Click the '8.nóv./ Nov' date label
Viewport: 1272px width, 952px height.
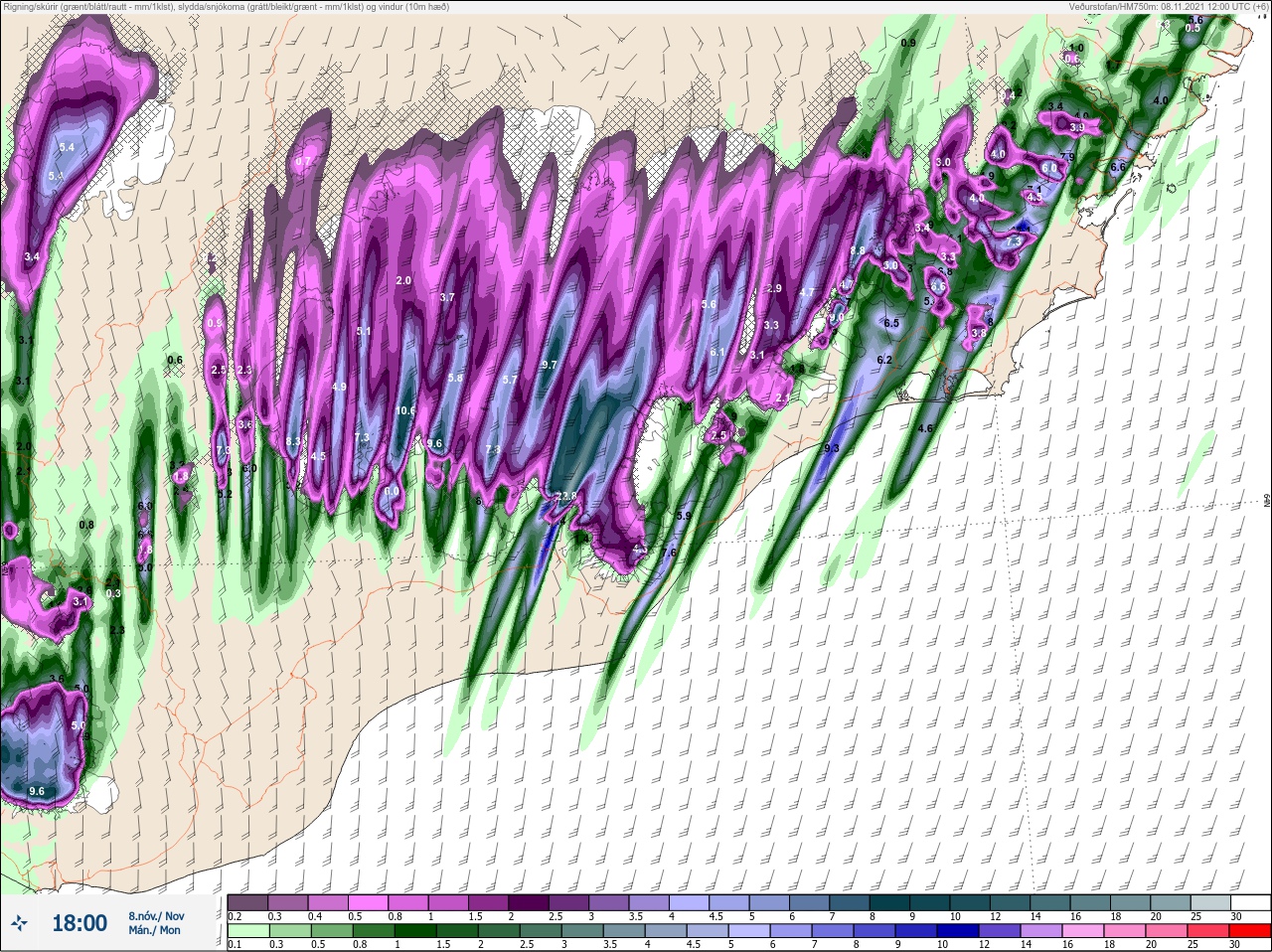156,915
